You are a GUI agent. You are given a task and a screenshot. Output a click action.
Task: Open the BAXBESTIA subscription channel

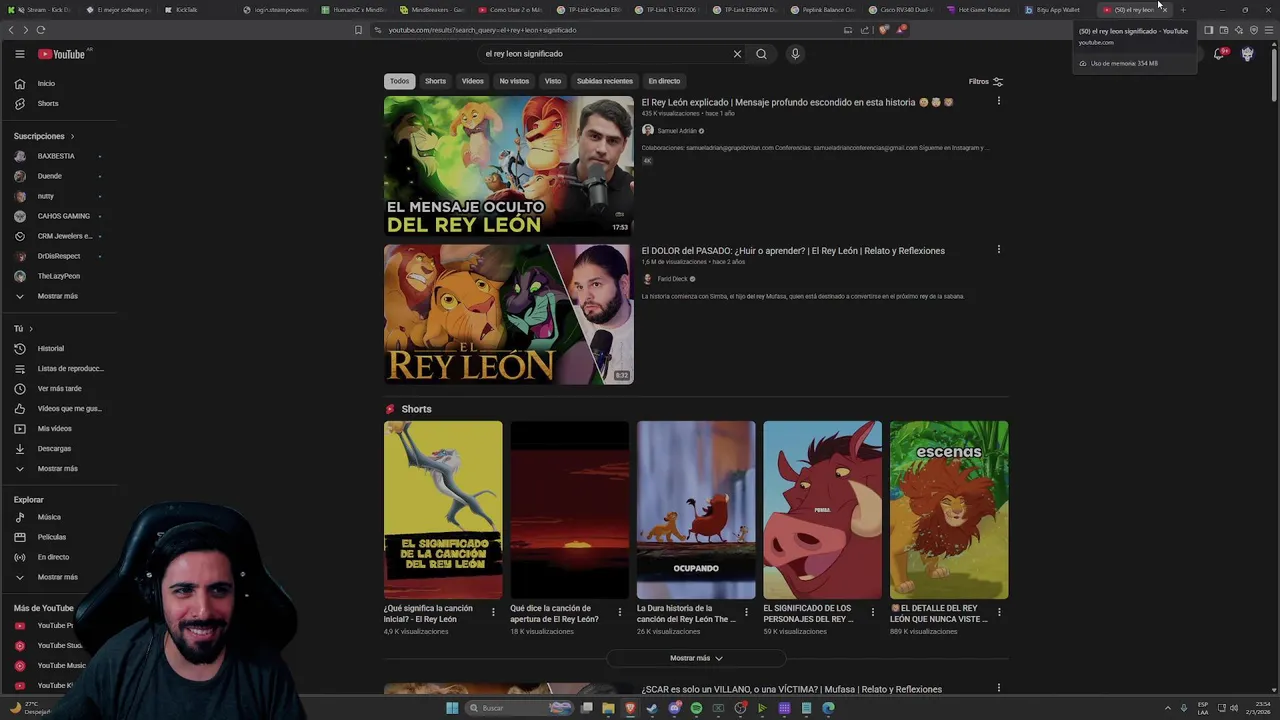point(58,156)
